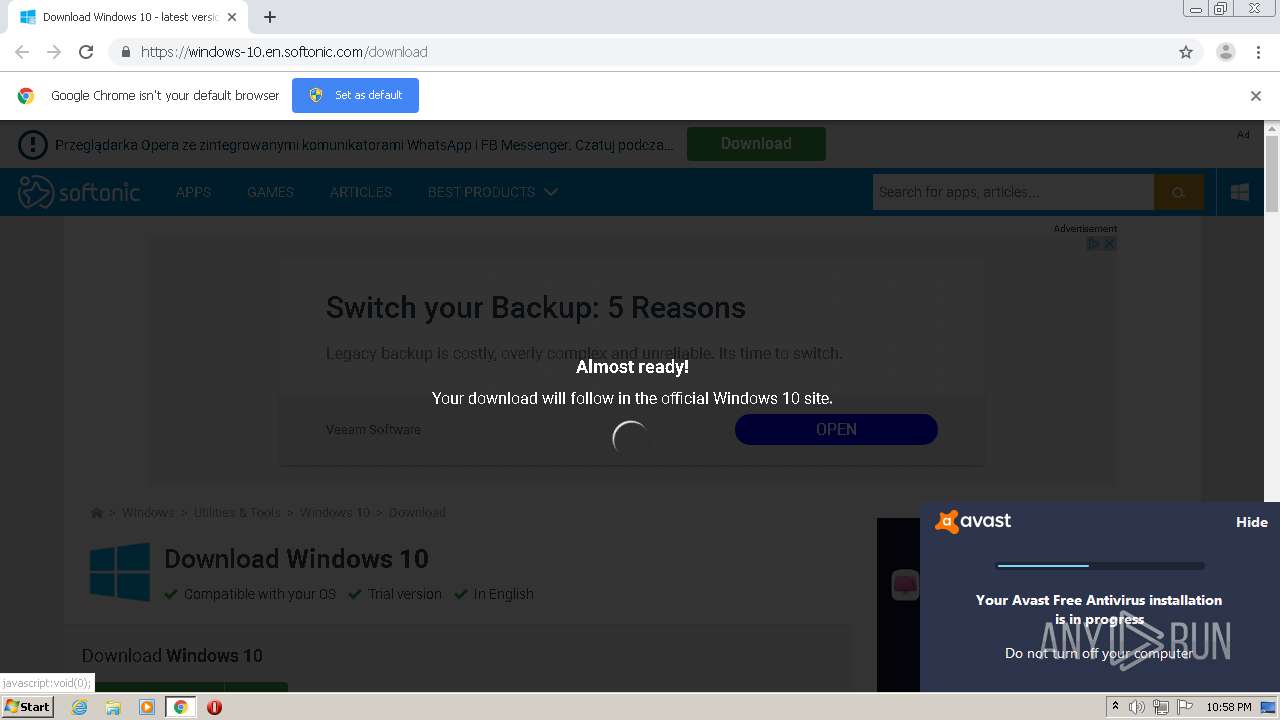Click the loading spinner overlay
Image resolution: width=1280 pixels, height=720 pixels.
631,439
